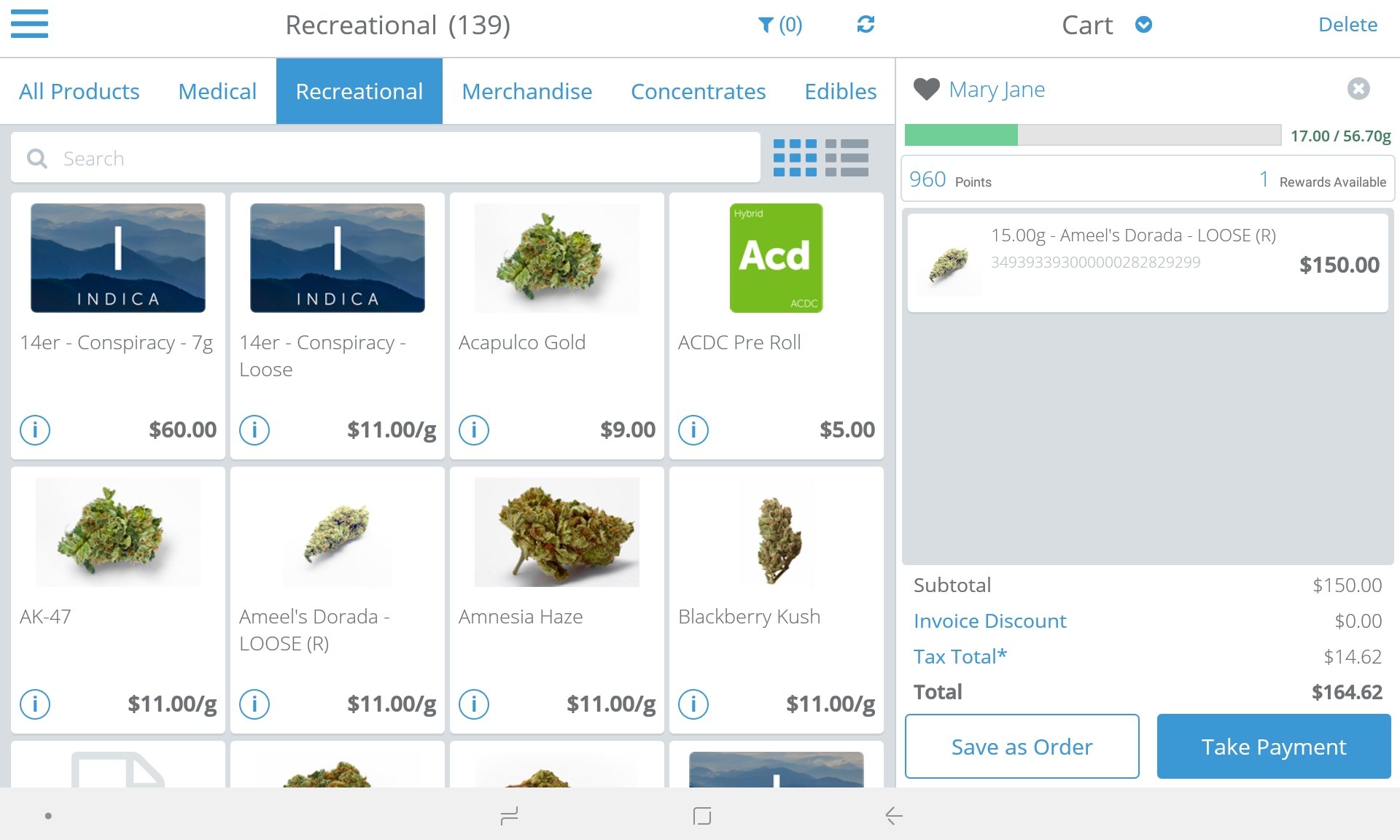
Task: Click the purchase limit progress bar
Action: [x=1092, y=135]
